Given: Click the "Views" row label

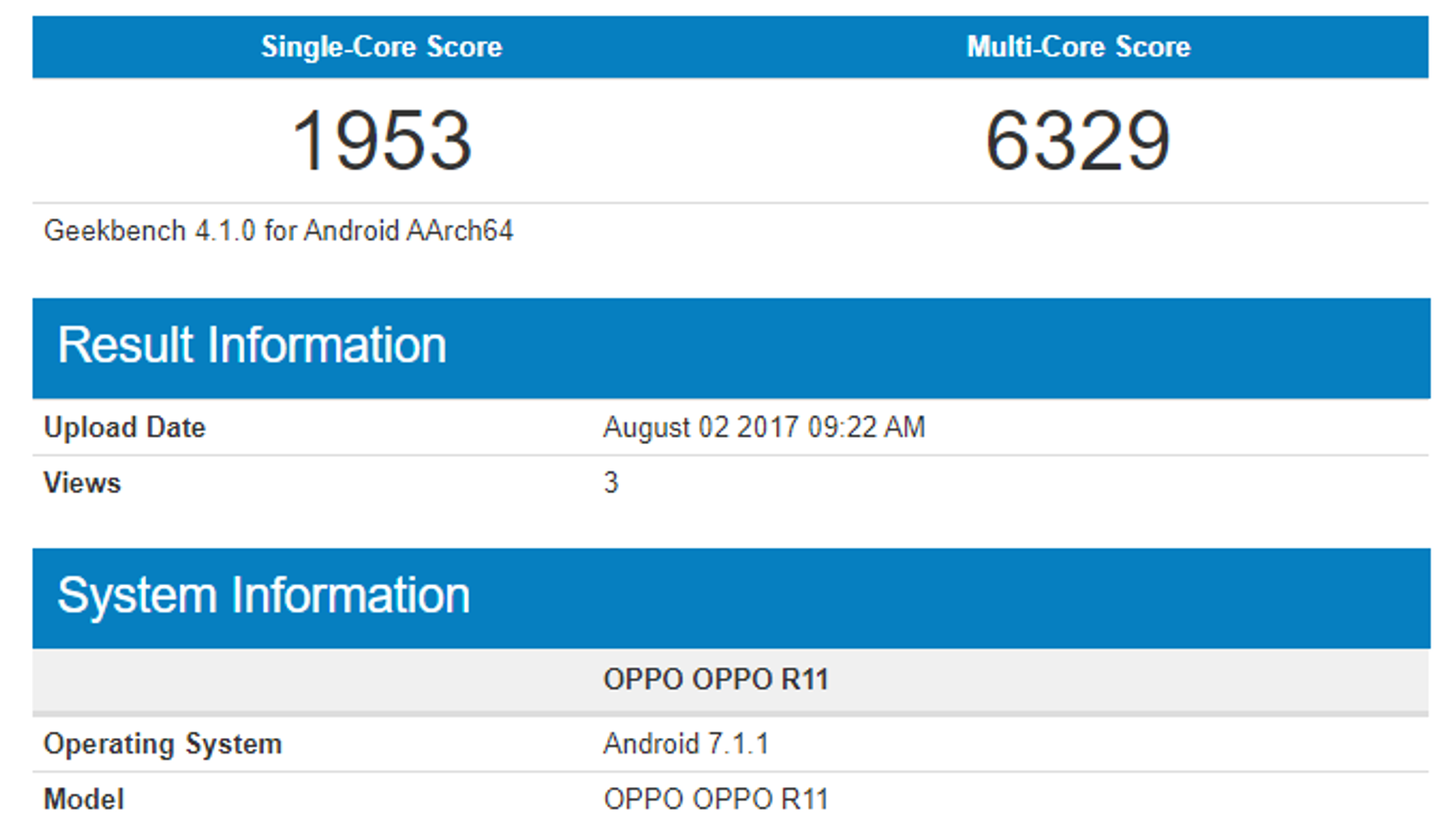Looking at the screenshot, I should pyautogui.click(x=82, y=482).
